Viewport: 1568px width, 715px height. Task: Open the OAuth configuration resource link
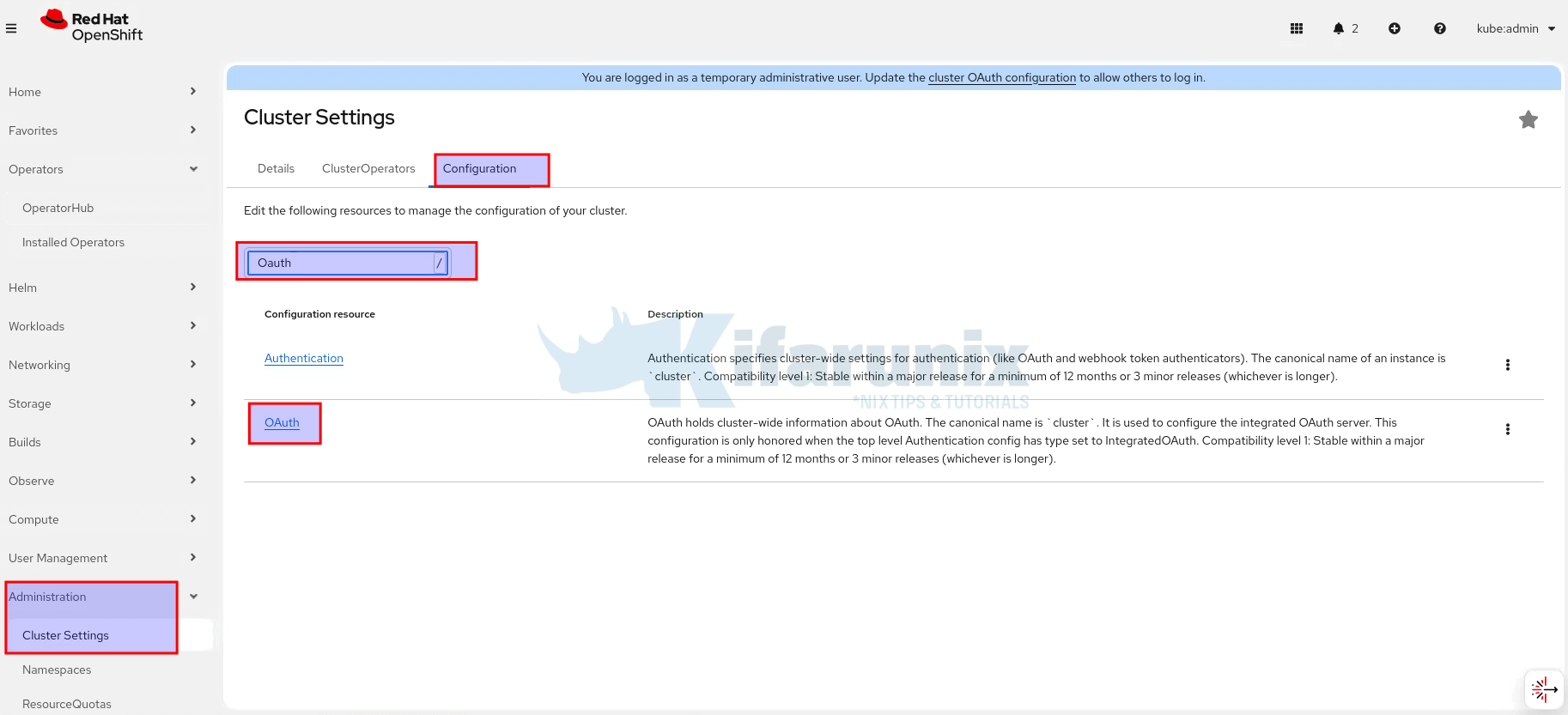click(282, 422)
